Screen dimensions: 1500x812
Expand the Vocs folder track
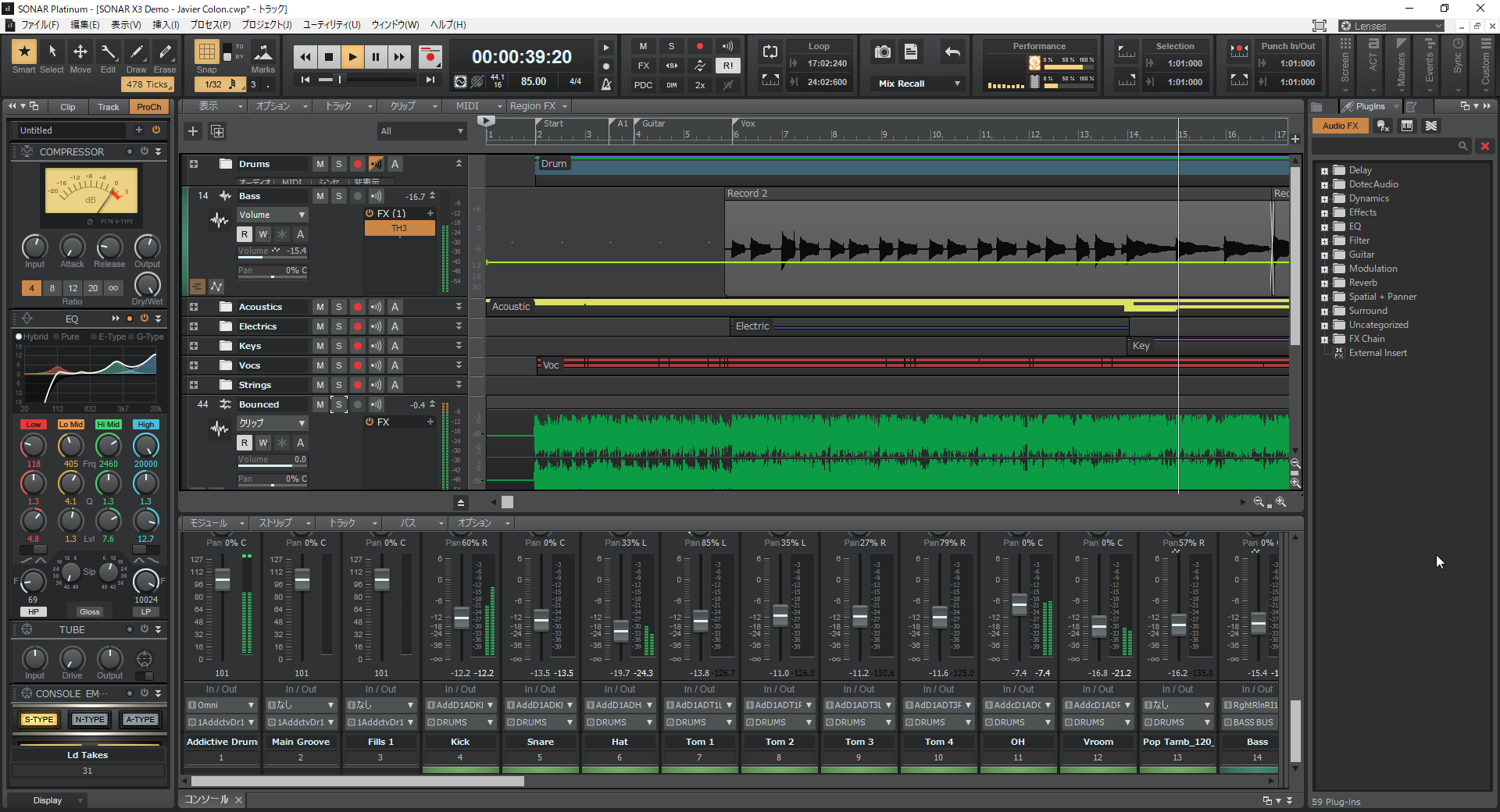[194, 365]
